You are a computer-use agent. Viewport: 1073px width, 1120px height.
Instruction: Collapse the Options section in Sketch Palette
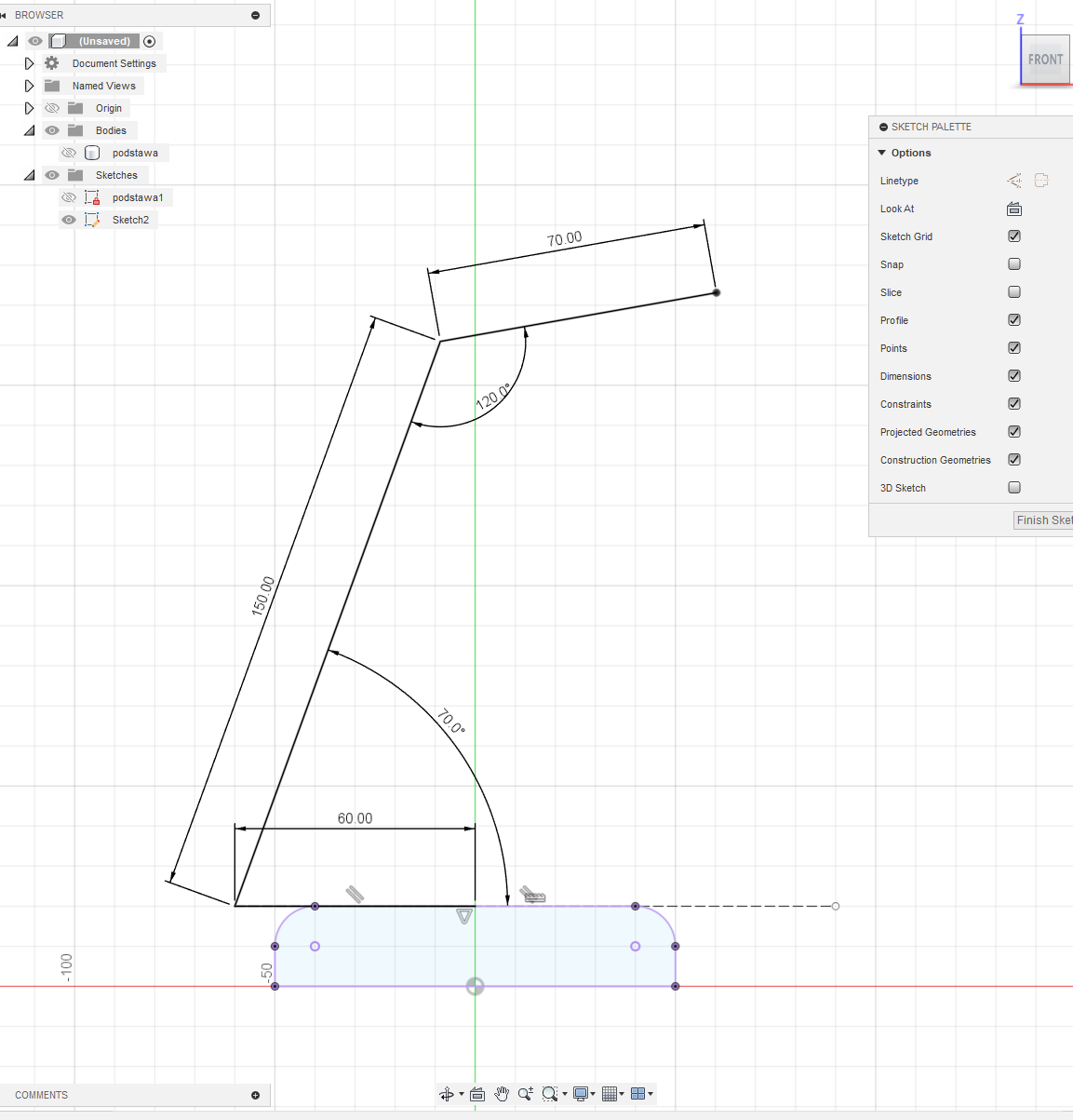pyautogui.click(x=882, y=153)
